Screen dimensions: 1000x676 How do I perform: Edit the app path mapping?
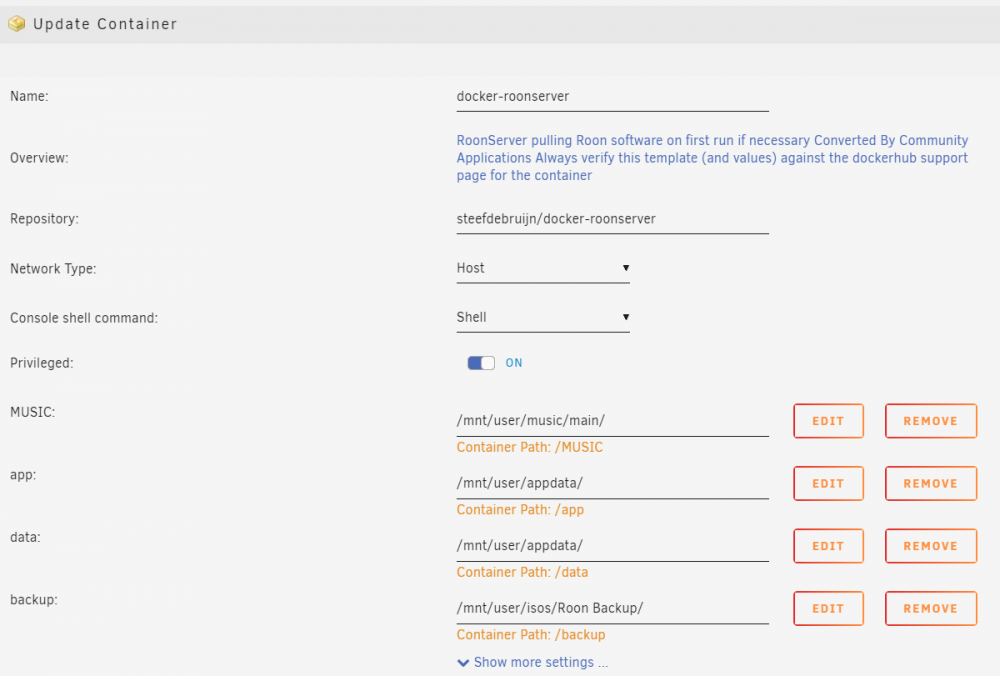(828, 483)
